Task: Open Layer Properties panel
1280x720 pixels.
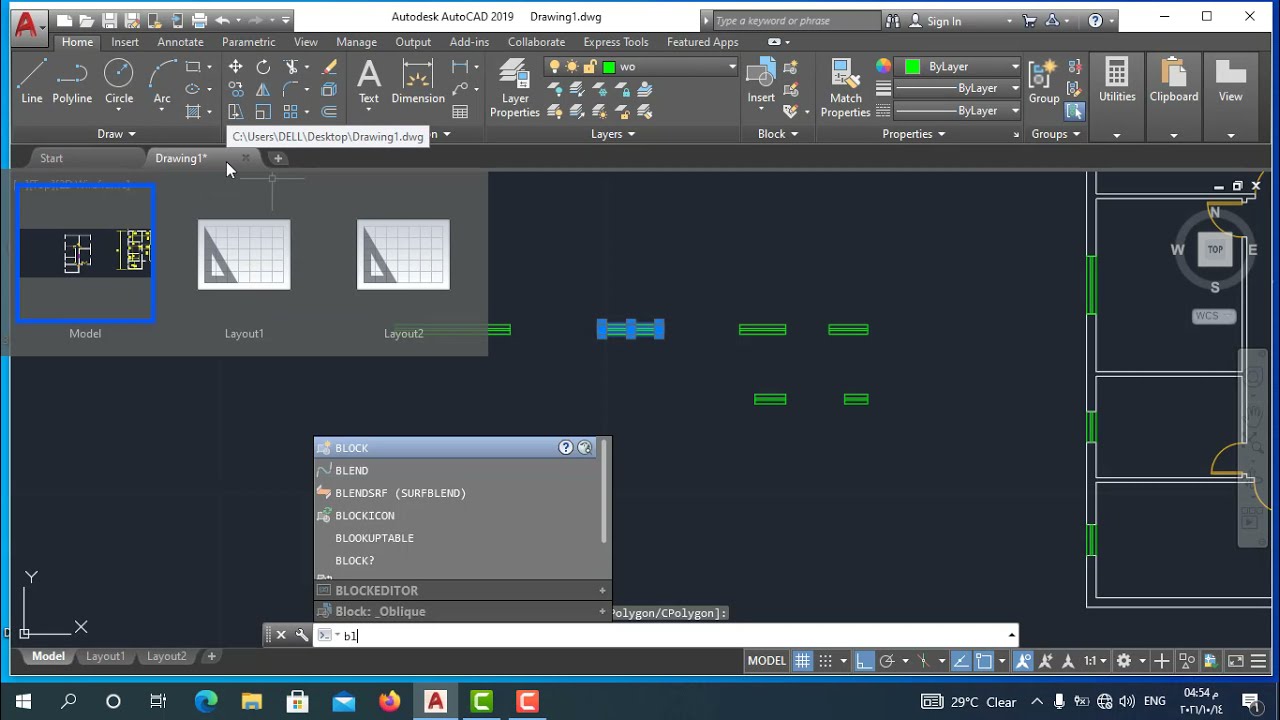Action: pos(515,88)
